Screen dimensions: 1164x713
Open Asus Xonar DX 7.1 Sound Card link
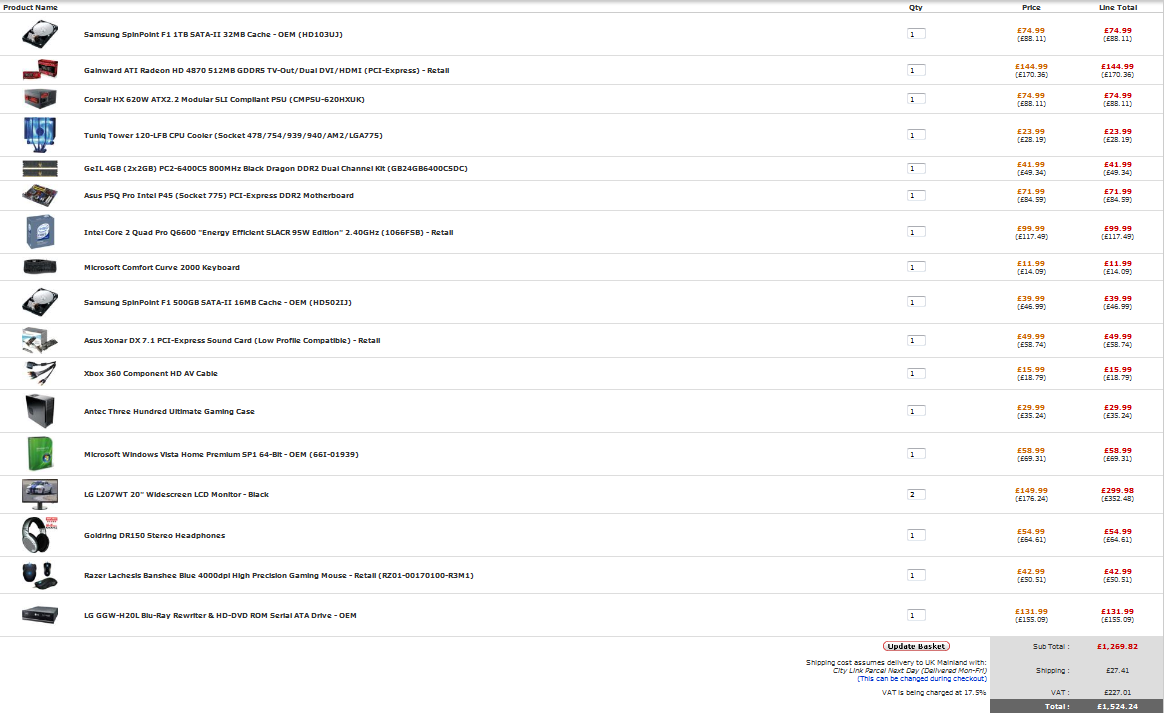click(x=232, y=341)
